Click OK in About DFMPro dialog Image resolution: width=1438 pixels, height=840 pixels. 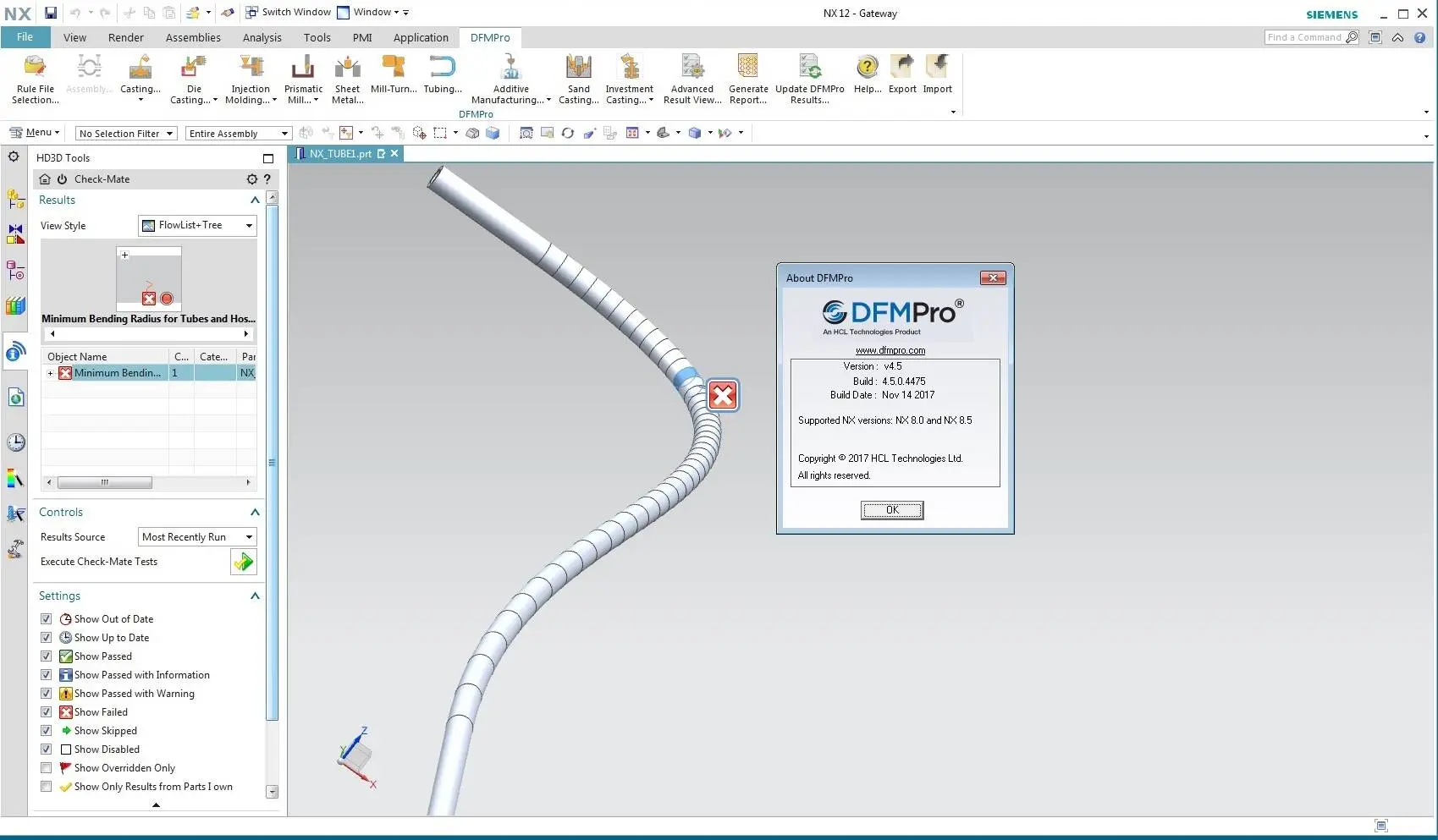coord(892,510)
